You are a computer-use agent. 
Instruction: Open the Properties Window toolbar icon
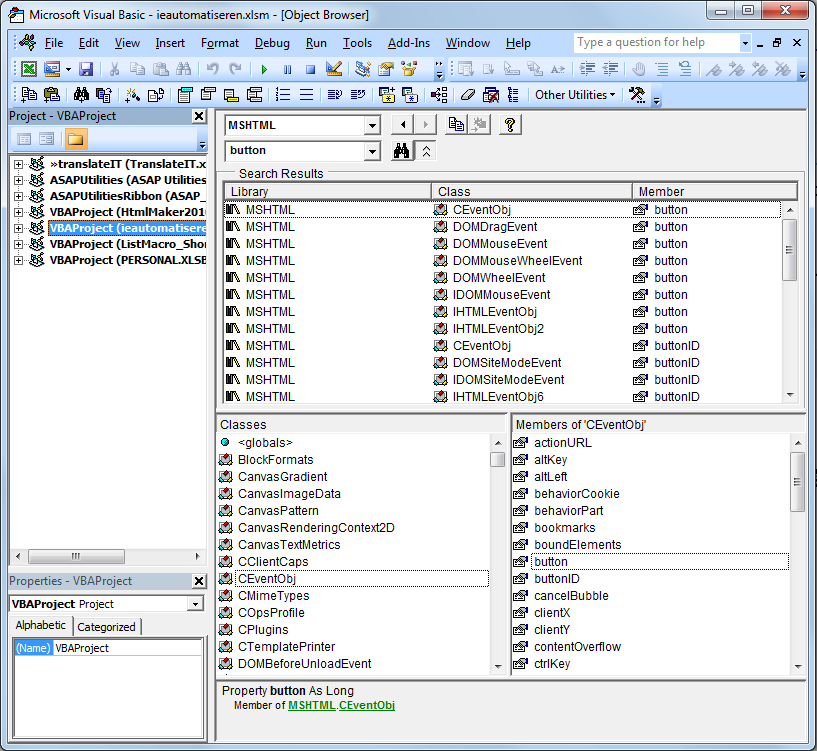pos(386,69)
